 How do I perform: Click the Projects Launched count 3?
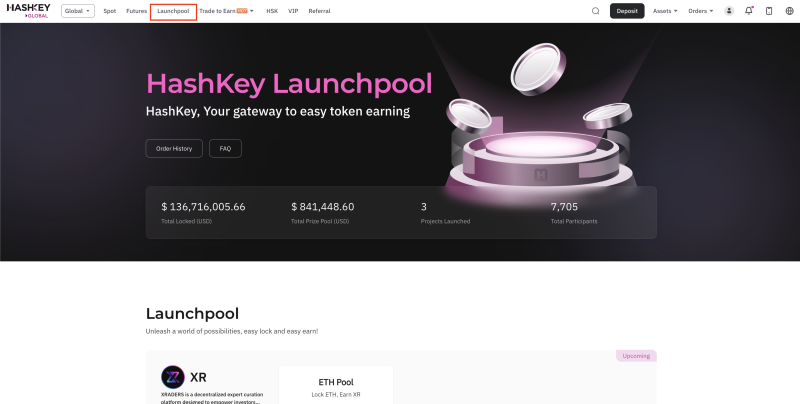coord(423,207)
